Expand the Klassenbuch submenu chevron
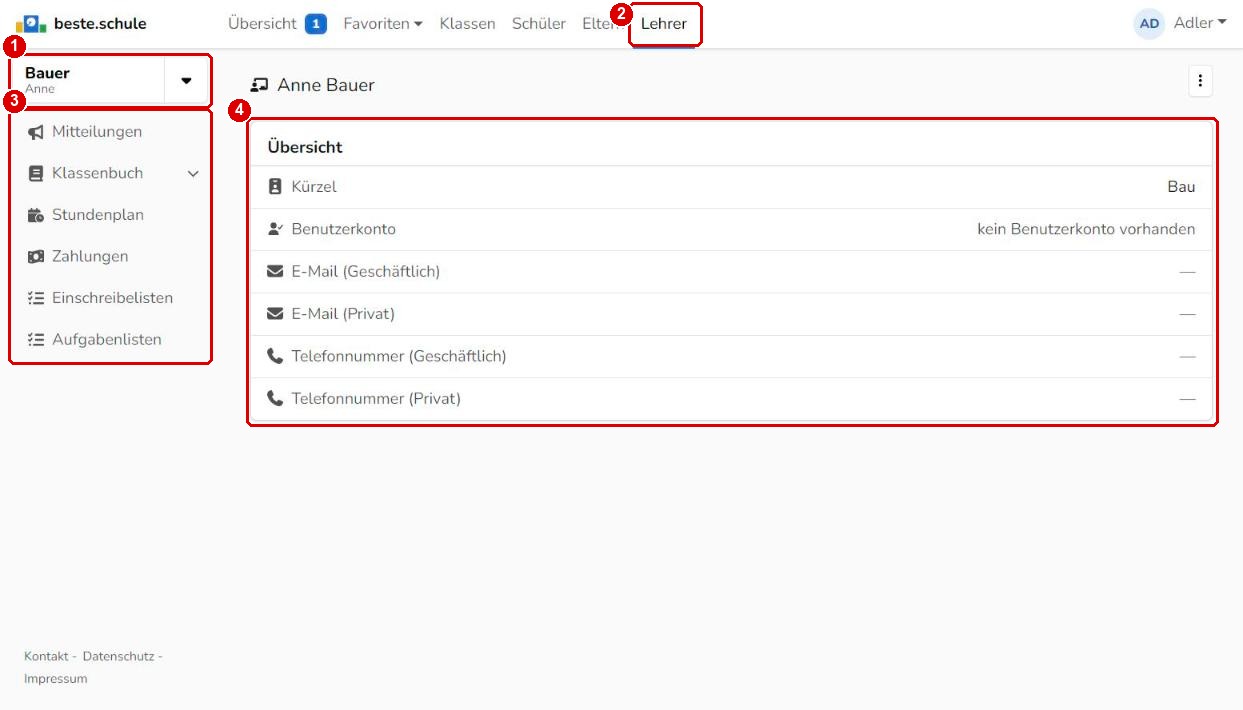This screenshot has width=1243, height=710. 193,174
